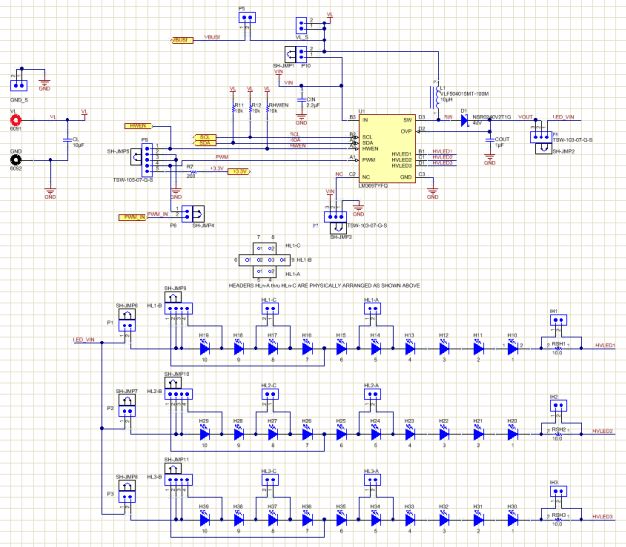Image resolution: width=626 pixels, height=547 pixels.
Task: Click the HL1-A two-pin header
Action: point(372,309)
